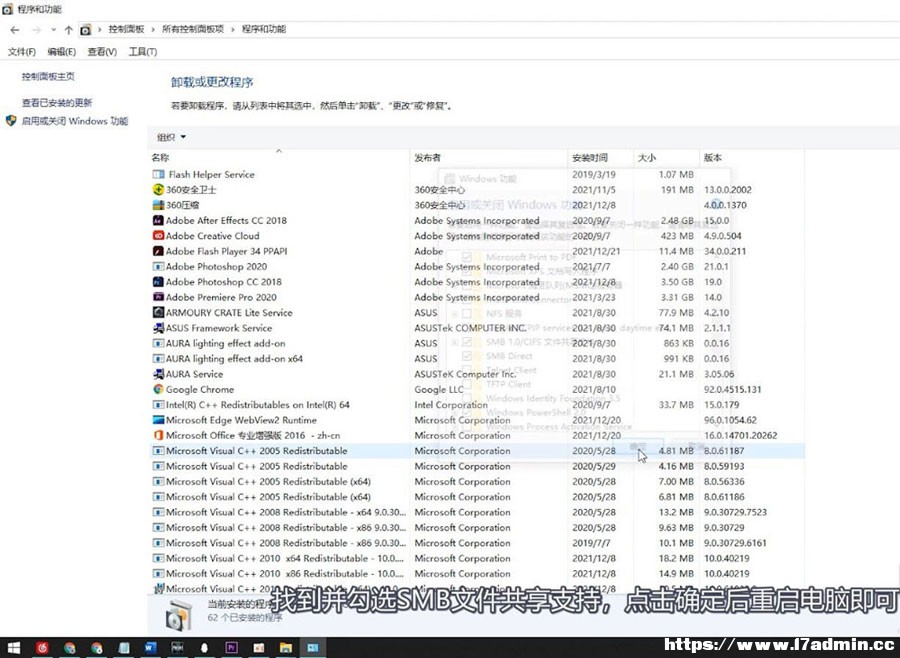The image size is (900, 658).
Task: Click the Adobe Premiere Pro 2020 list icon
Action: click(158, 297)
